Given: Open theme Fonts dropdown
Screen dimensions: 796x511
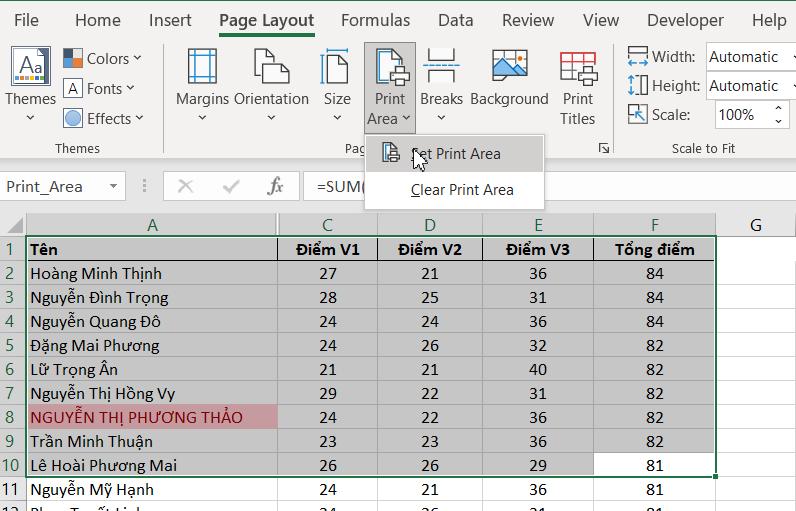Looking at the screenshot, I should tap(99, 88).
